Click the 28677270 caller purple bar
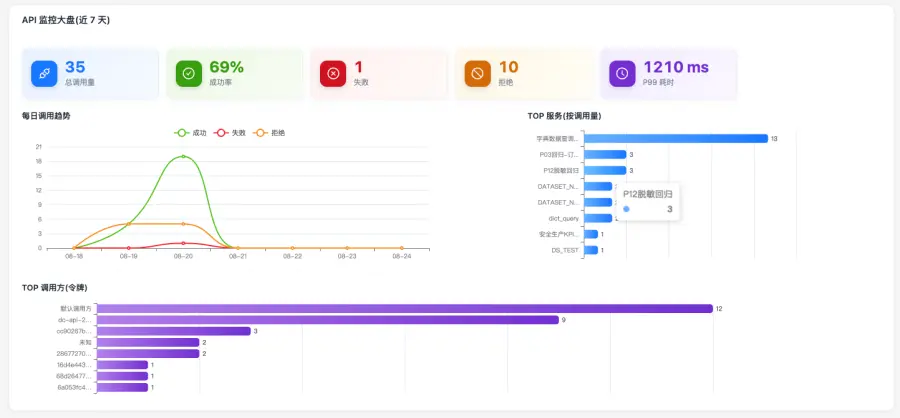 coord(148,354)
